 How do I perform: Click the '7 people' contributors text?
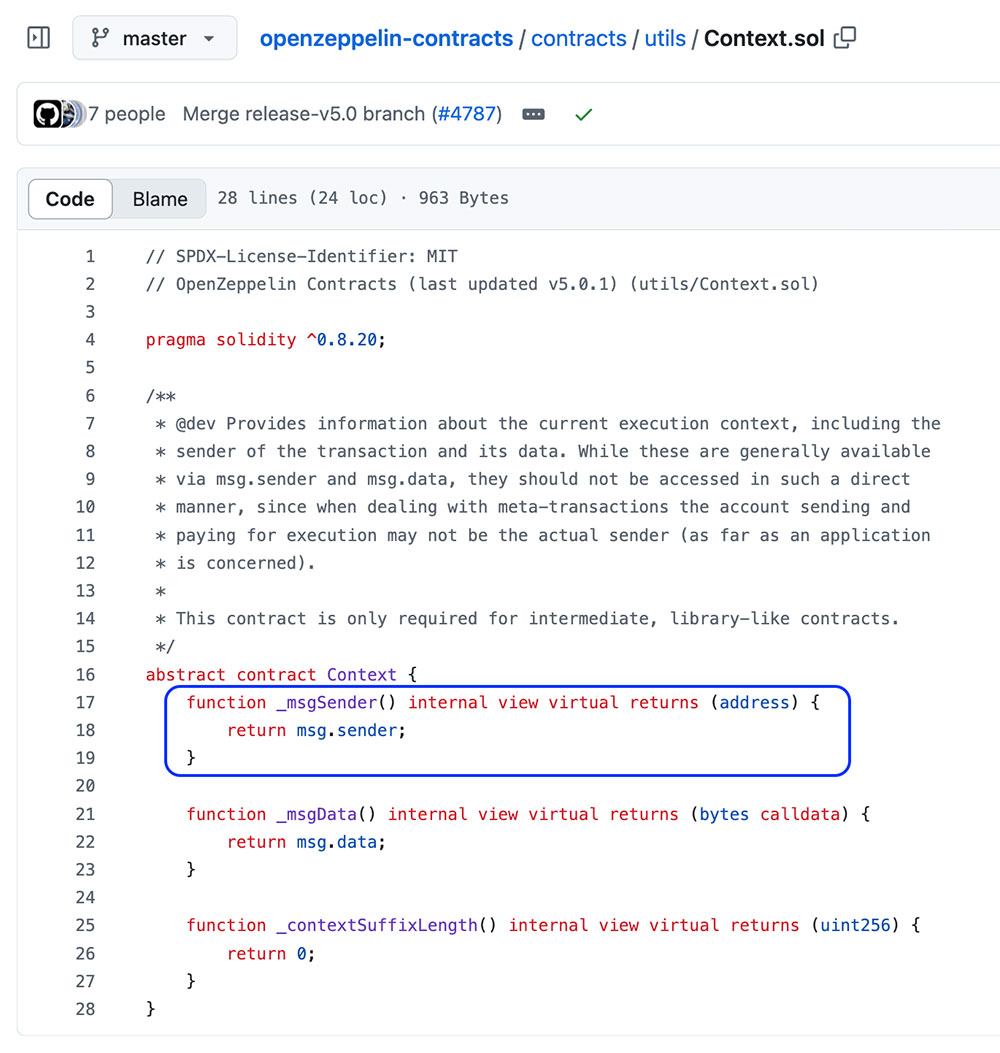coord(127,114)
